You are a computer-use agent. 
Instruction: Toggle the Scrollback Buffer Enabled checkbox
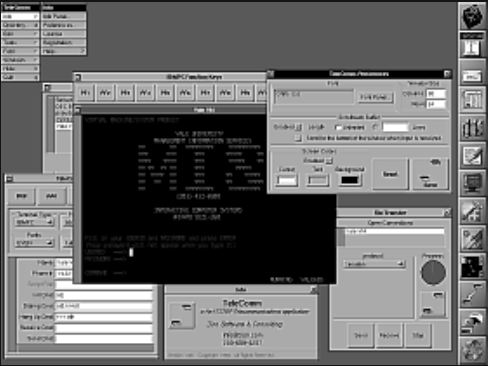click(299, 127)
